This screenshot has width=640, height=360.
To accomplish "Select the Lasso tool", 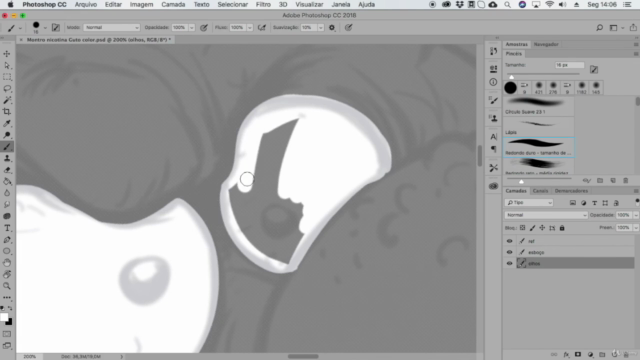I will [x=7, y=89].
